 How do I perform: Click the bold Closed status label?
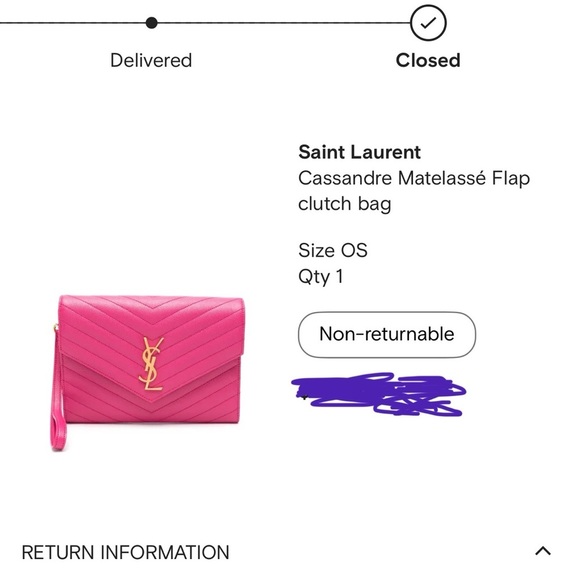click(x=428, y=60)
